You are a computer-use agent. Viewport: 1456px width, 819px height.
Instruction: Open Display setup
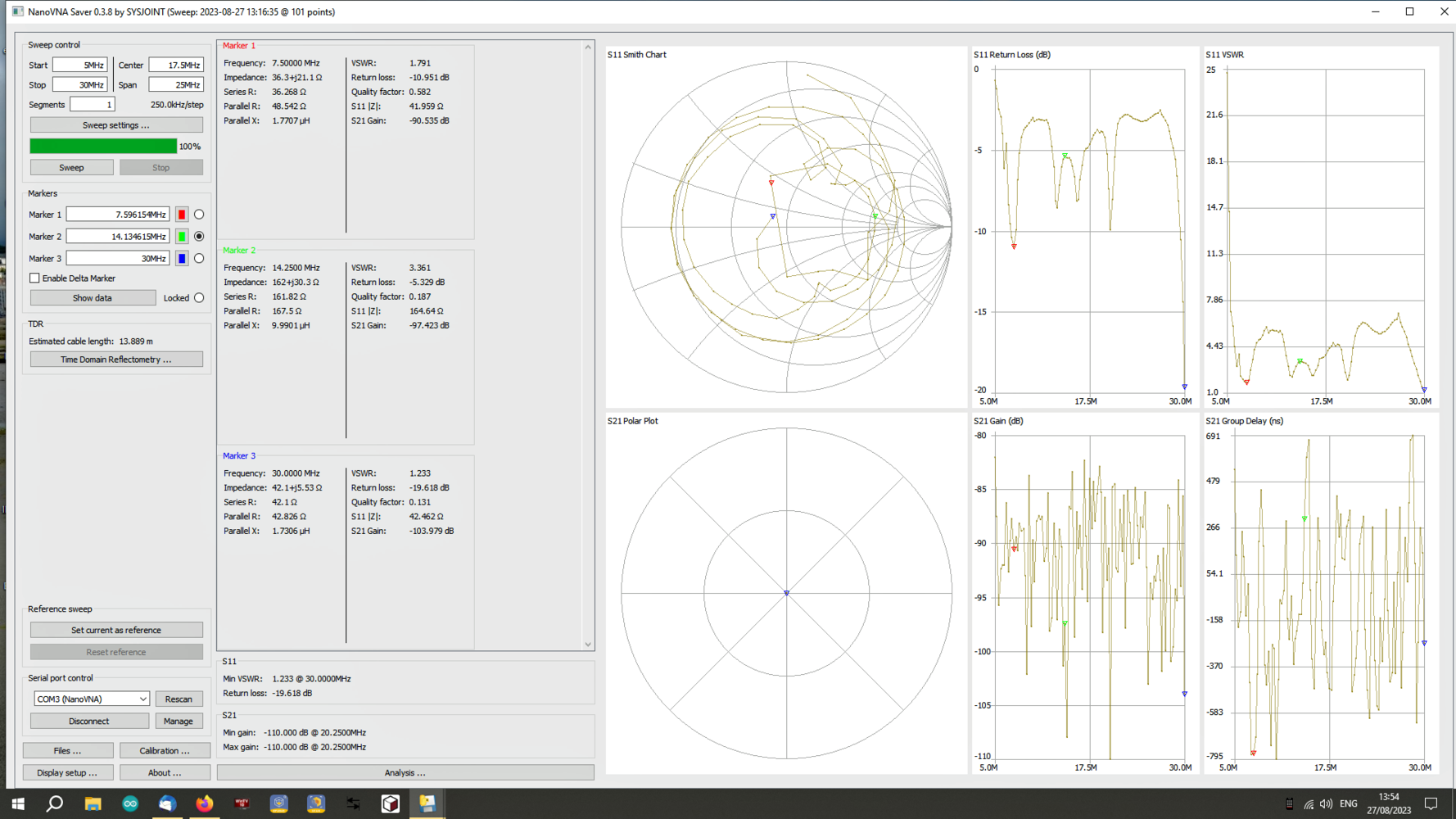click(x=68, y=772)
